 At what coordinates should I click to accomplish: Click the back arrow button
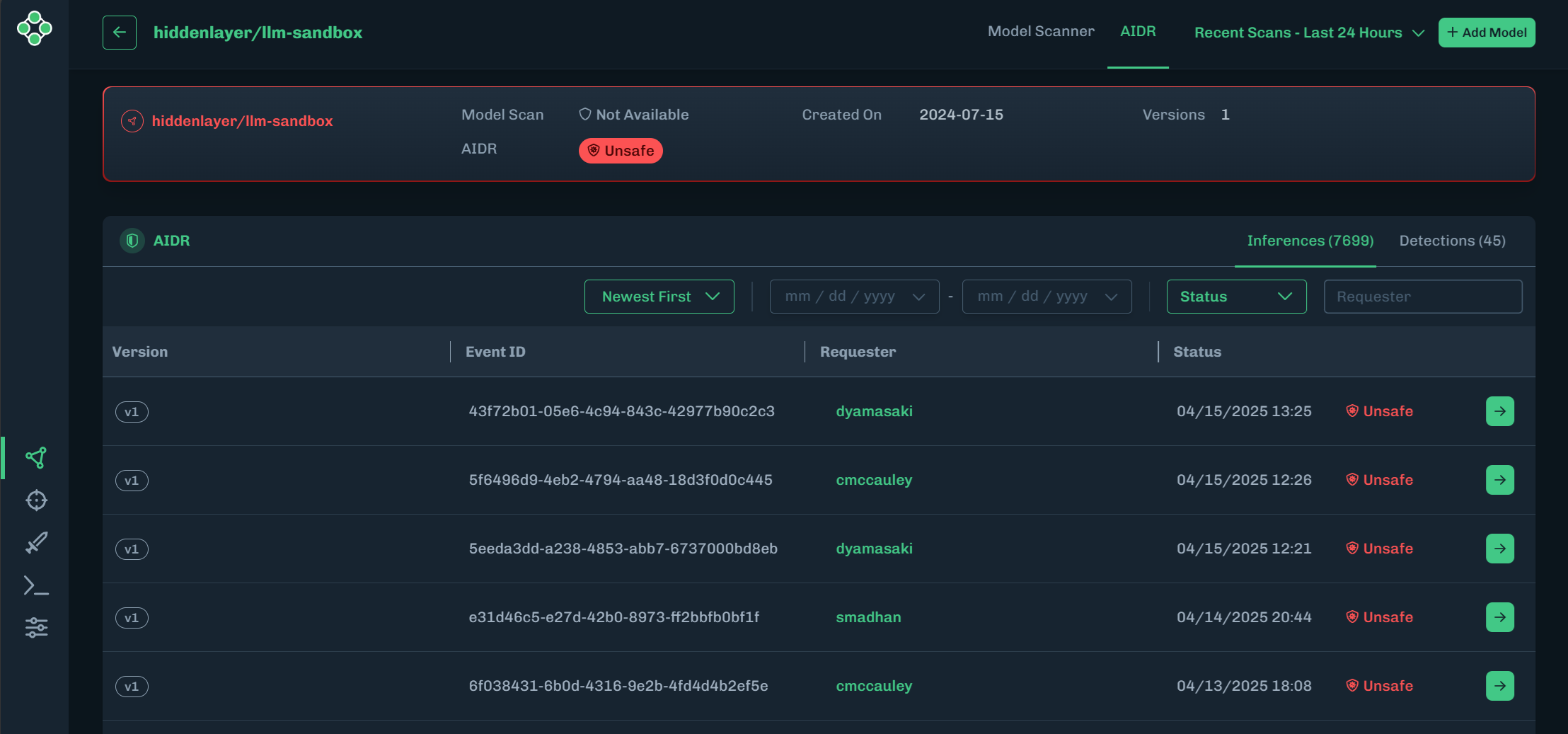tap(119, 33)
